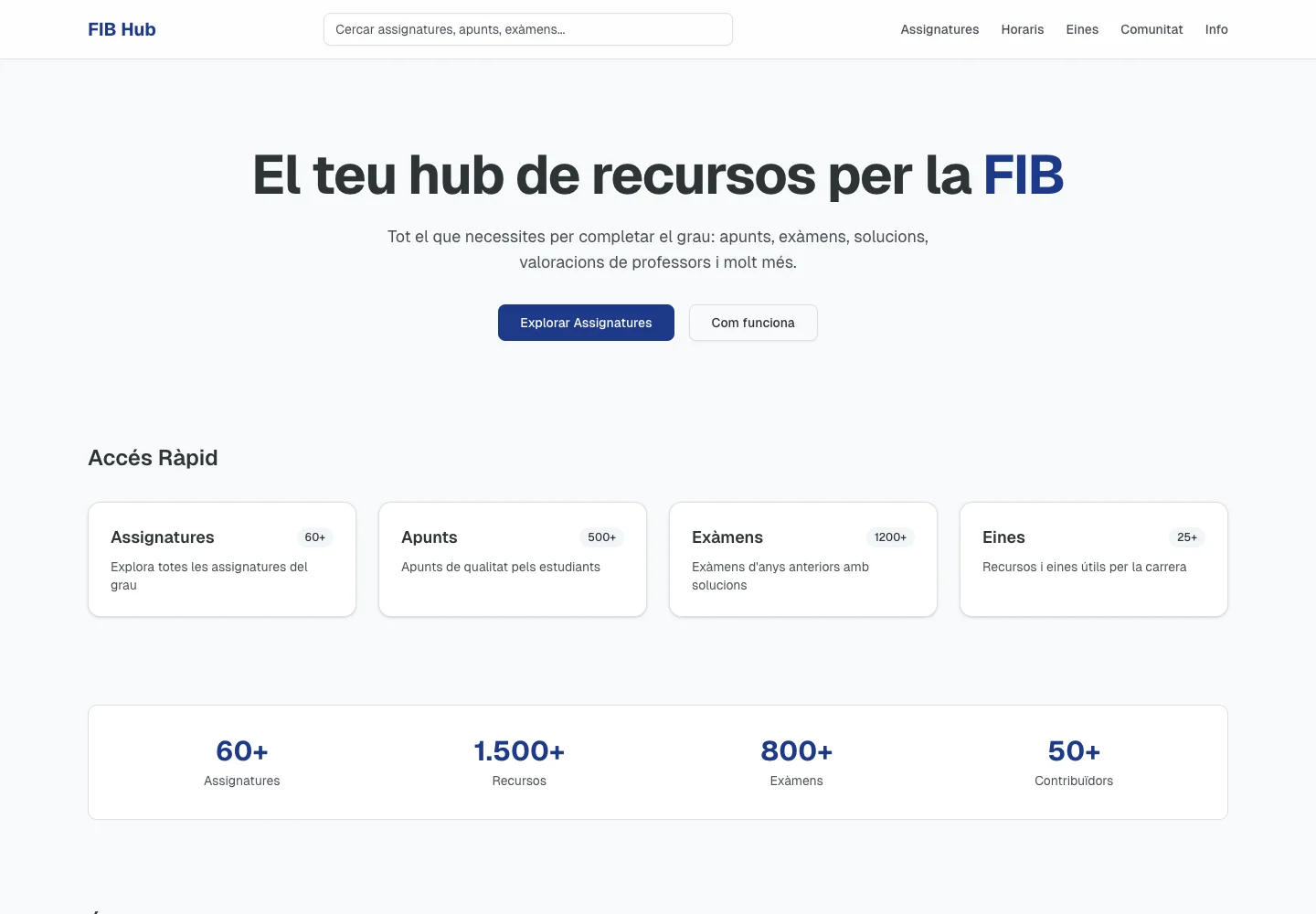The width and height of the screenshot is (1316, 914).
Task: Open the Apunts quick access card
Action: pos(513,559)
